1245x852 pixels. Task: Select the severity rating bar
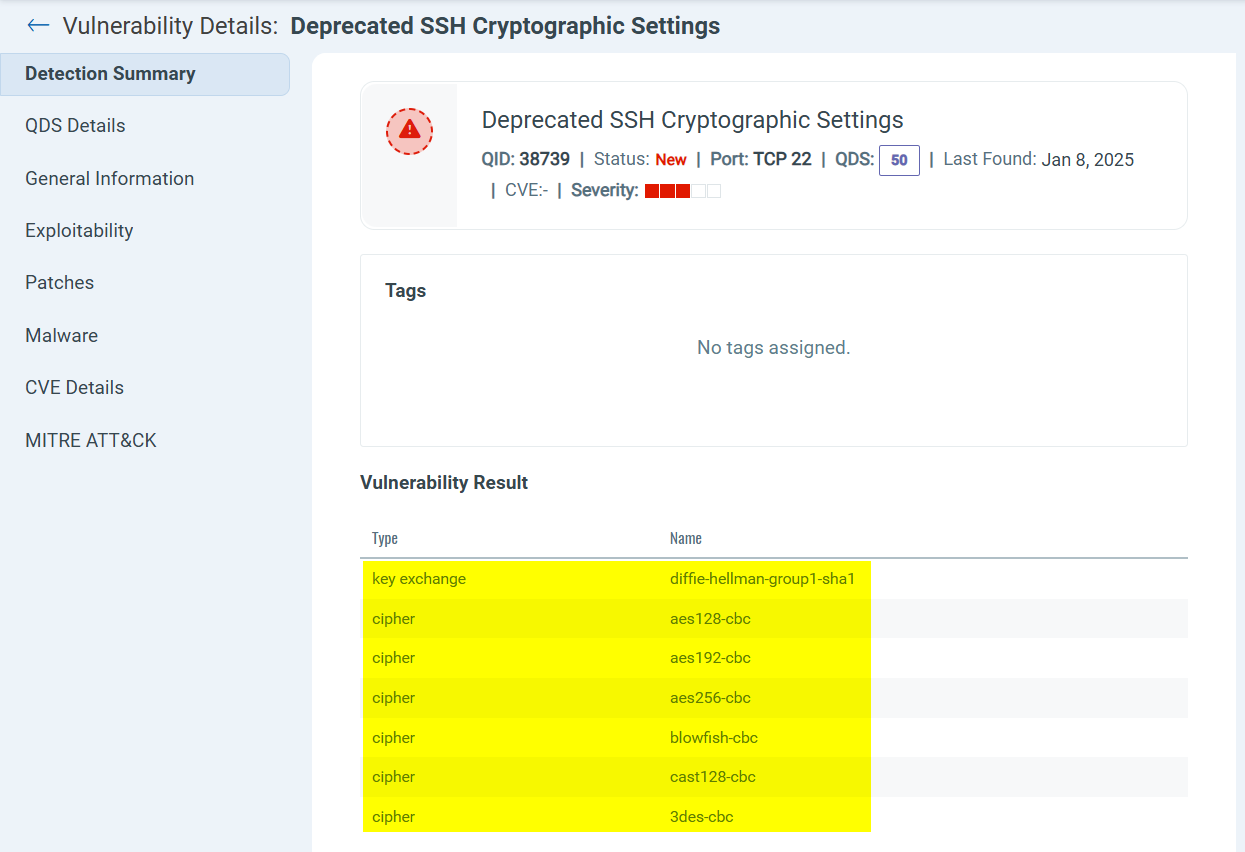click(x=684, y=190)
